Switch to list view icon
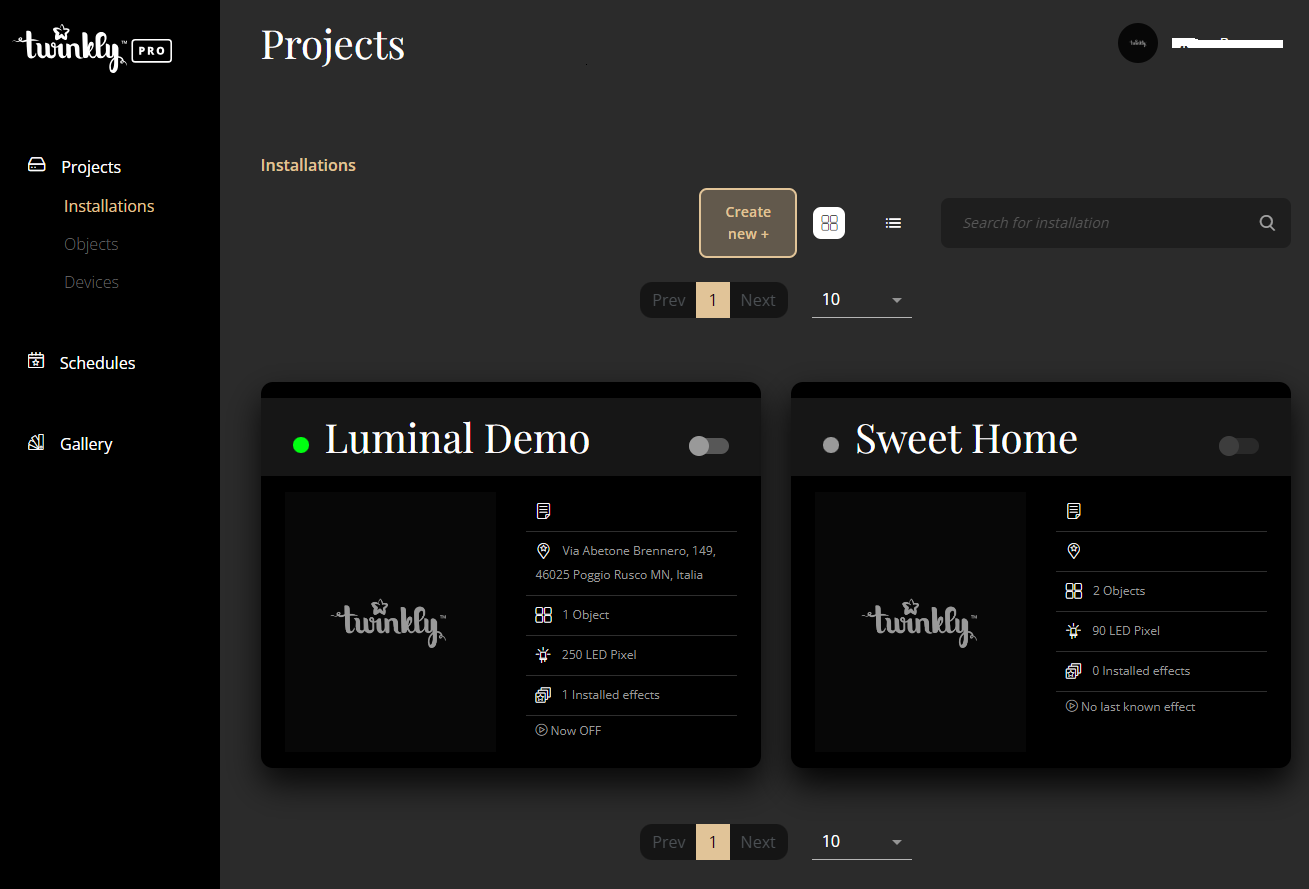 pyautogui.click(x=893, y=223)
